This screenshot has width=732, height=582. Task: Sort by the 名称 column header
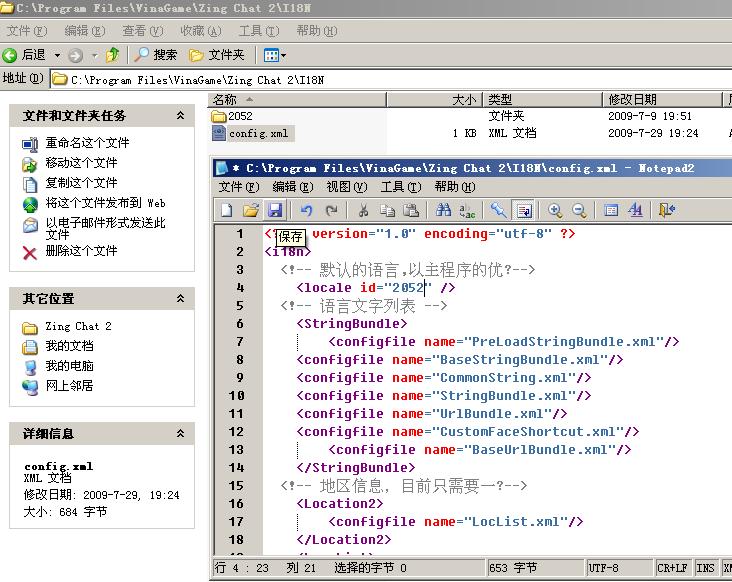[x=297, y=99]
